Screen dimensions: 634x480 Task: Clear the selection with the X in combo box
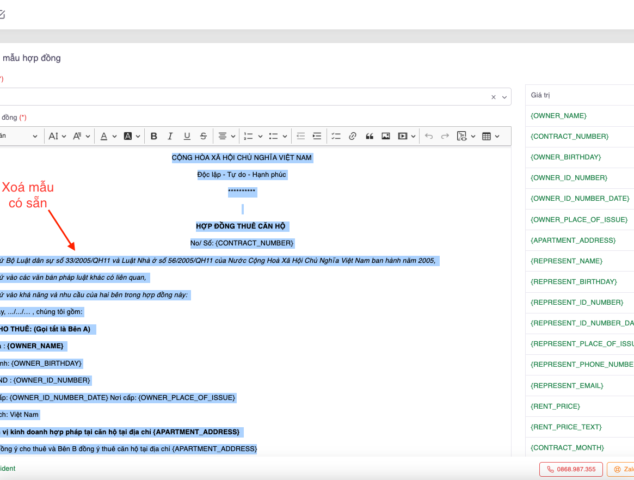click(493, 97)
